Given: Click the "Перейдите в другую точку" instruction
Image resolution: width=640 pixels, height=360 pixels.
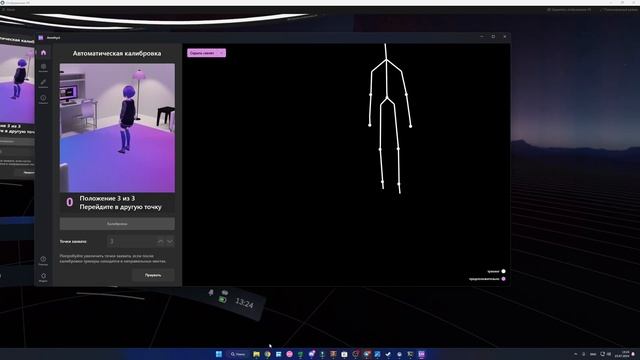Looking at the screenshot, I should point(120,207).
